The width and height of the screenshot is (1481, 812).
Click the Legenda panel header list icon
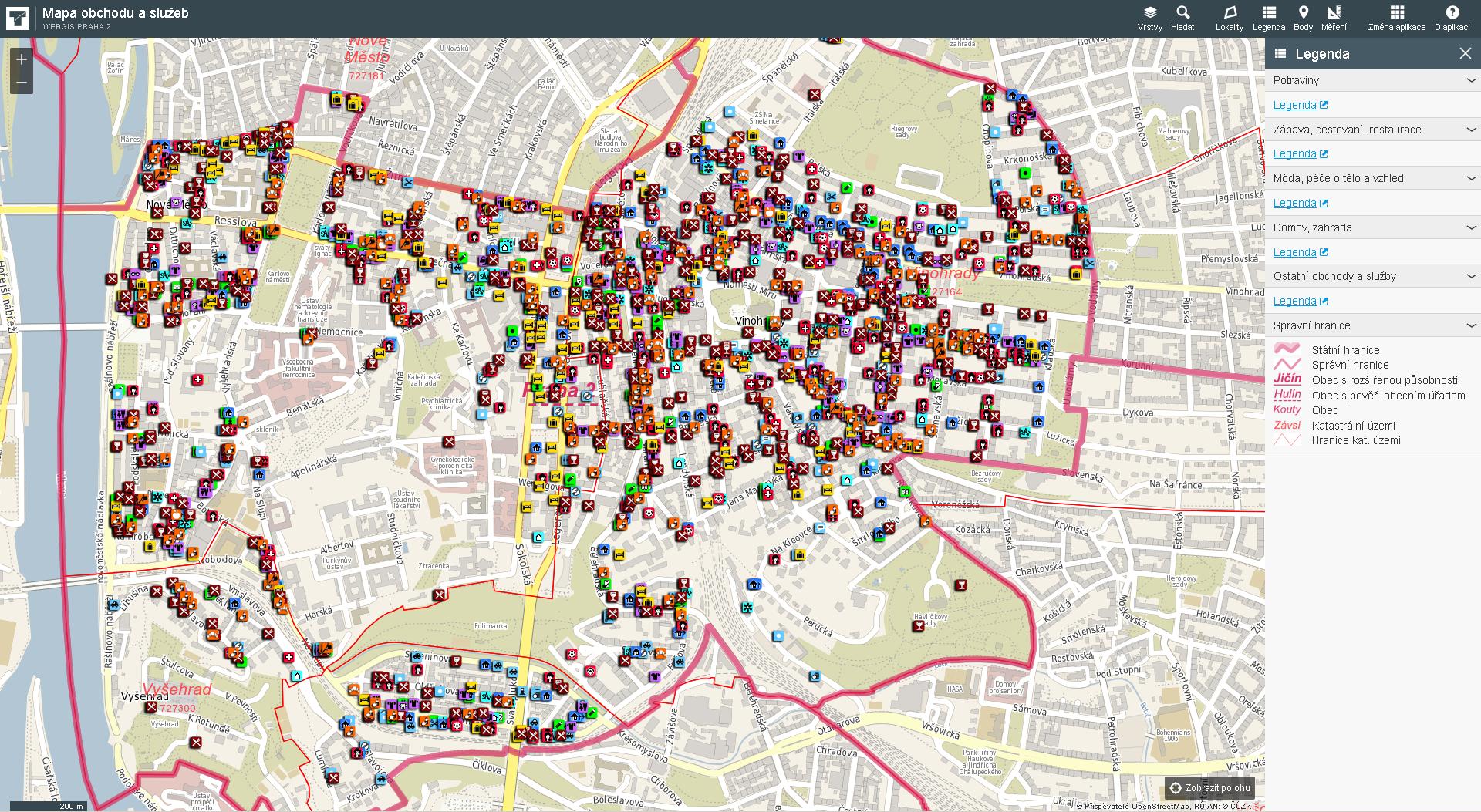[x=1280, y=53]
